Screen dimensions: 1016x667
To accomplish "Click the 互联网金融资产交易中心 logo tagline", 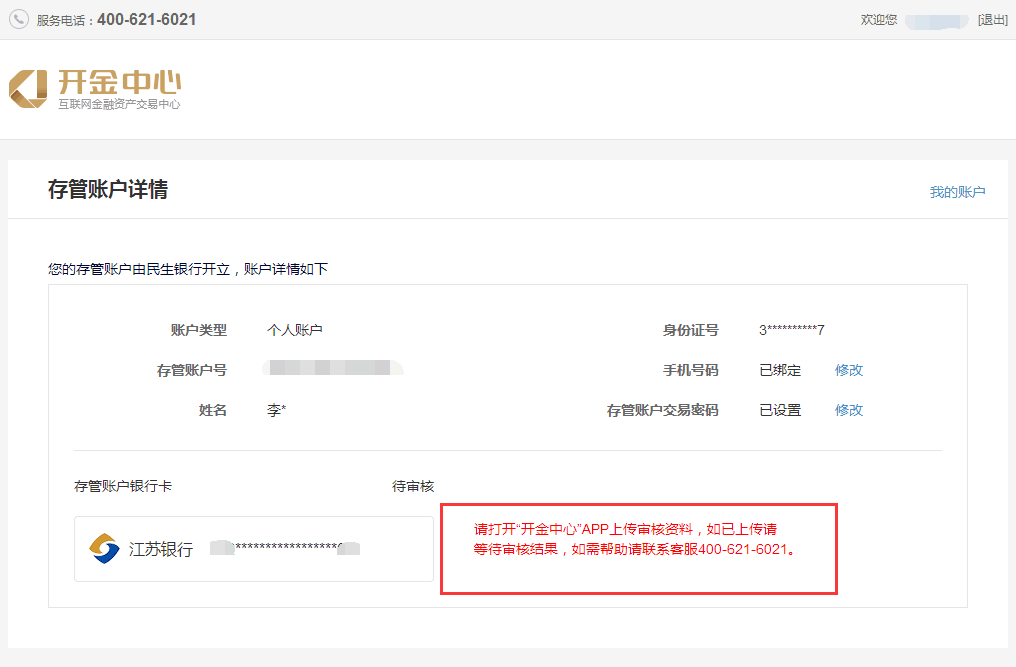I will click(119, 104).
